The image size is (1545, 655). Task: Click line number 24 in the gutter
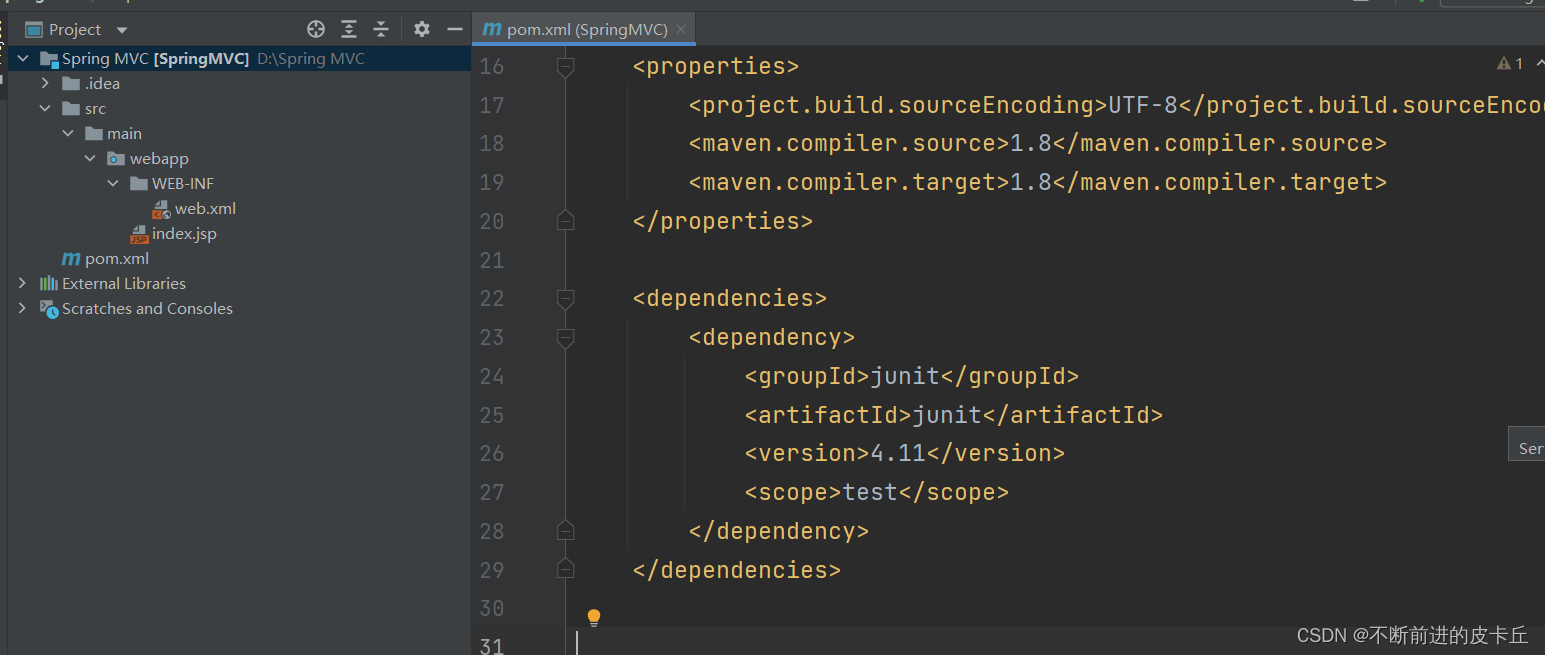(492, 376)
